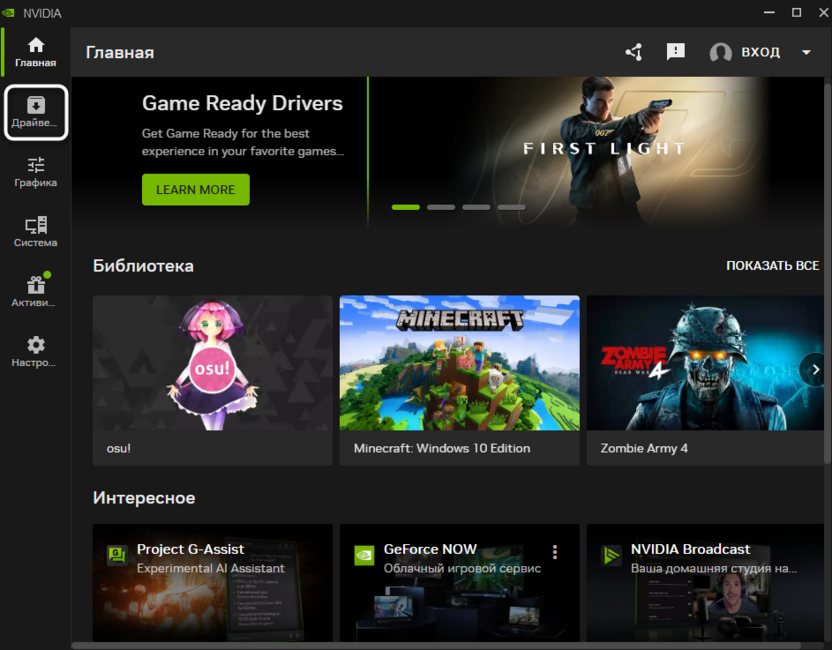832x650 pixels.
Task: Open the Настройки settings gear section
Action: point(36,352)
